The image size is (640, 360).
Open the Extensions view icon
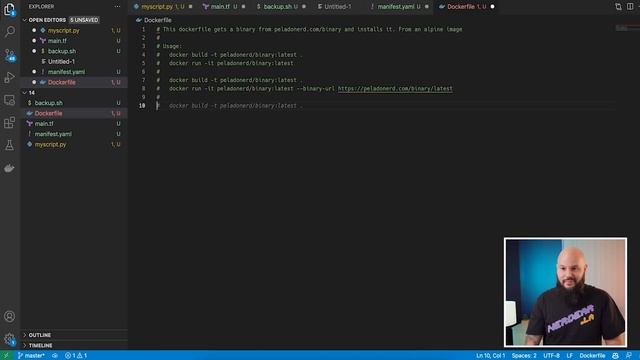pos(9,122)
